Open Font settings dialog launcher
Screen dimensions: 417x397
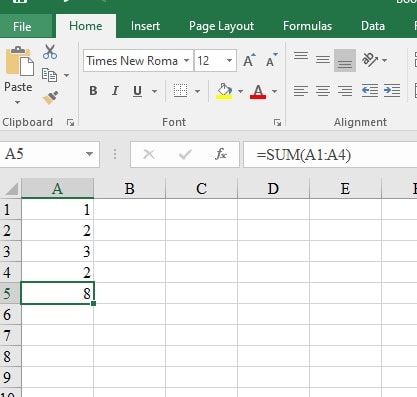coord(277,123)
